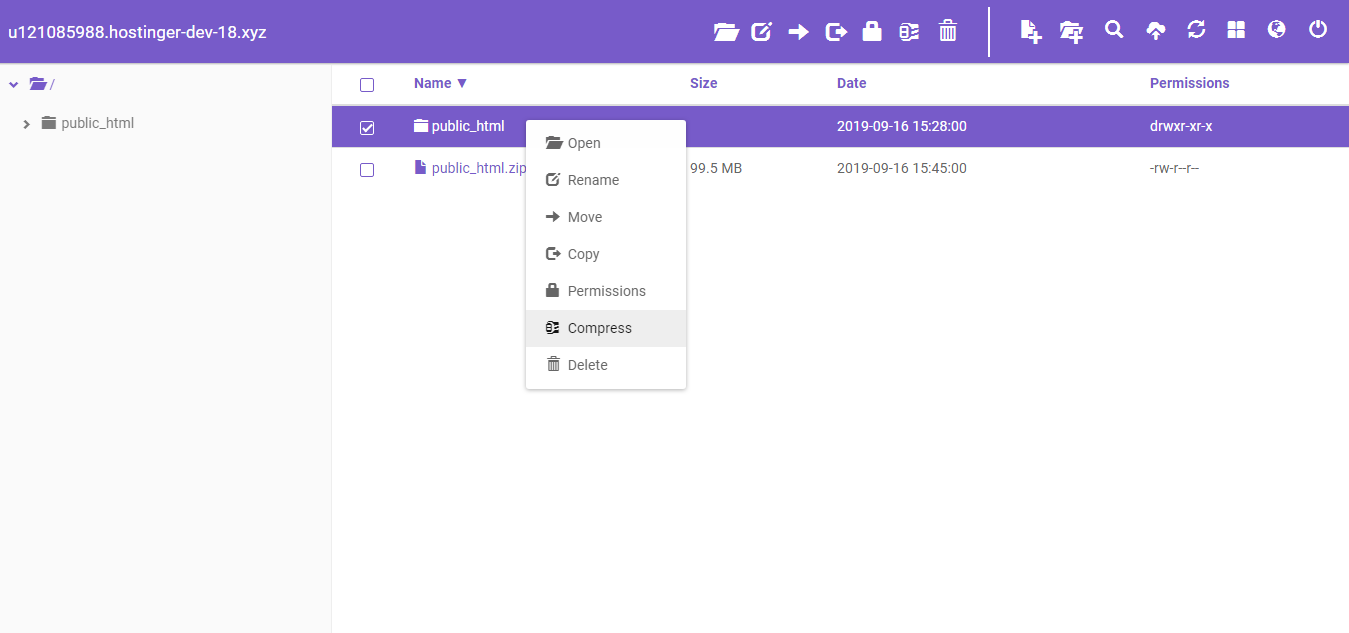Image resolution: width=1349 pixels, height=633 pixels.
Task: Uncheck the public_html folder checkbox
Action: [x=367, y=128]
